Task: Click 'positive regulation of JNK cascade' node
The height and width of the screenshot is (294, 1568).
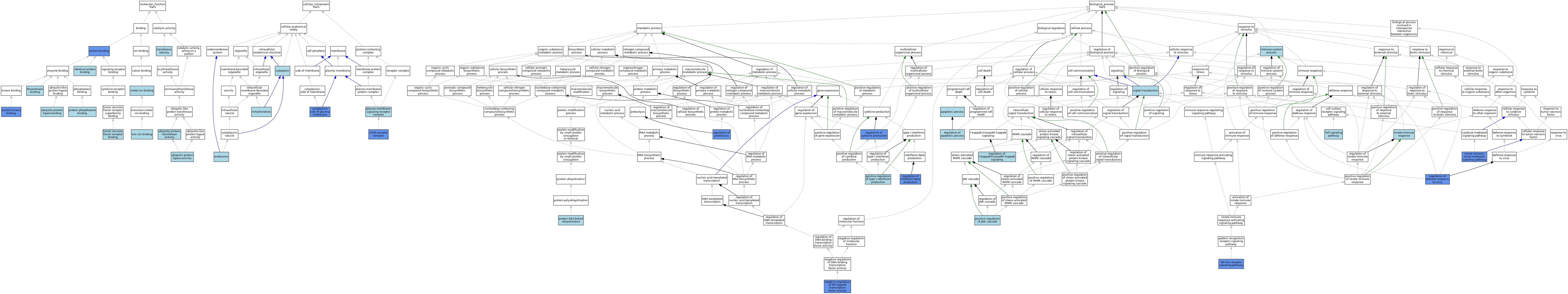Action: 987,220
